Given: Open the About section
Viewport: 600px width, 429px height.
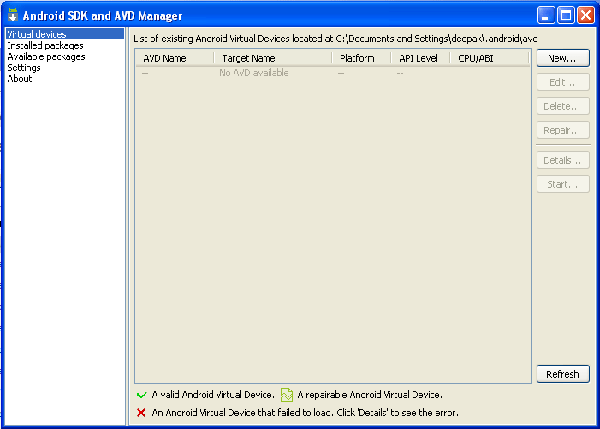Looking at the screenshot, I should pos(20,79).
